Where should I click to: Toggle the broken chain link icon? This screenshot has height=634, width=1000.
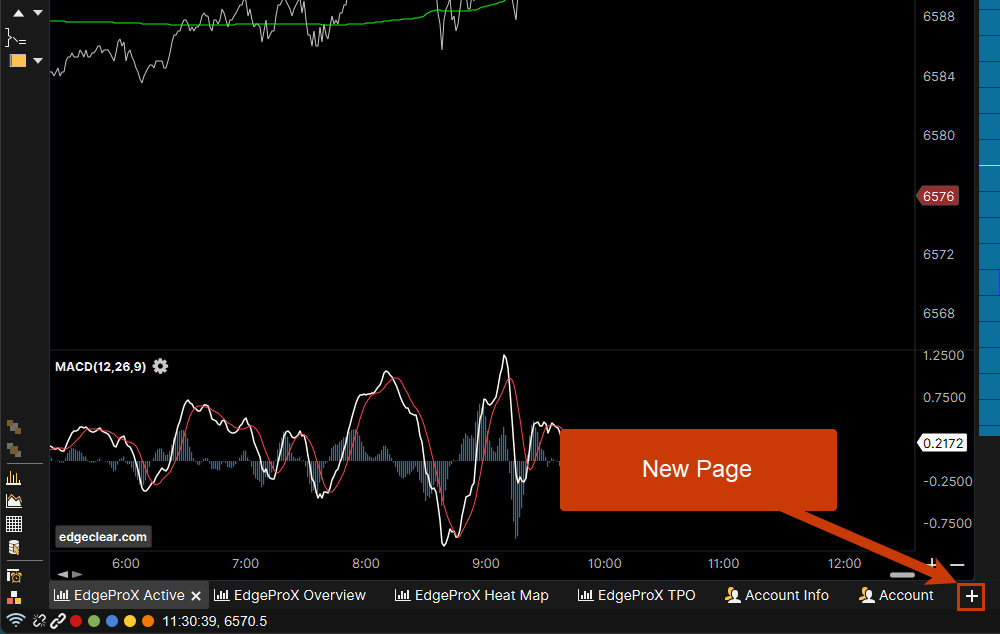[39, 621]
